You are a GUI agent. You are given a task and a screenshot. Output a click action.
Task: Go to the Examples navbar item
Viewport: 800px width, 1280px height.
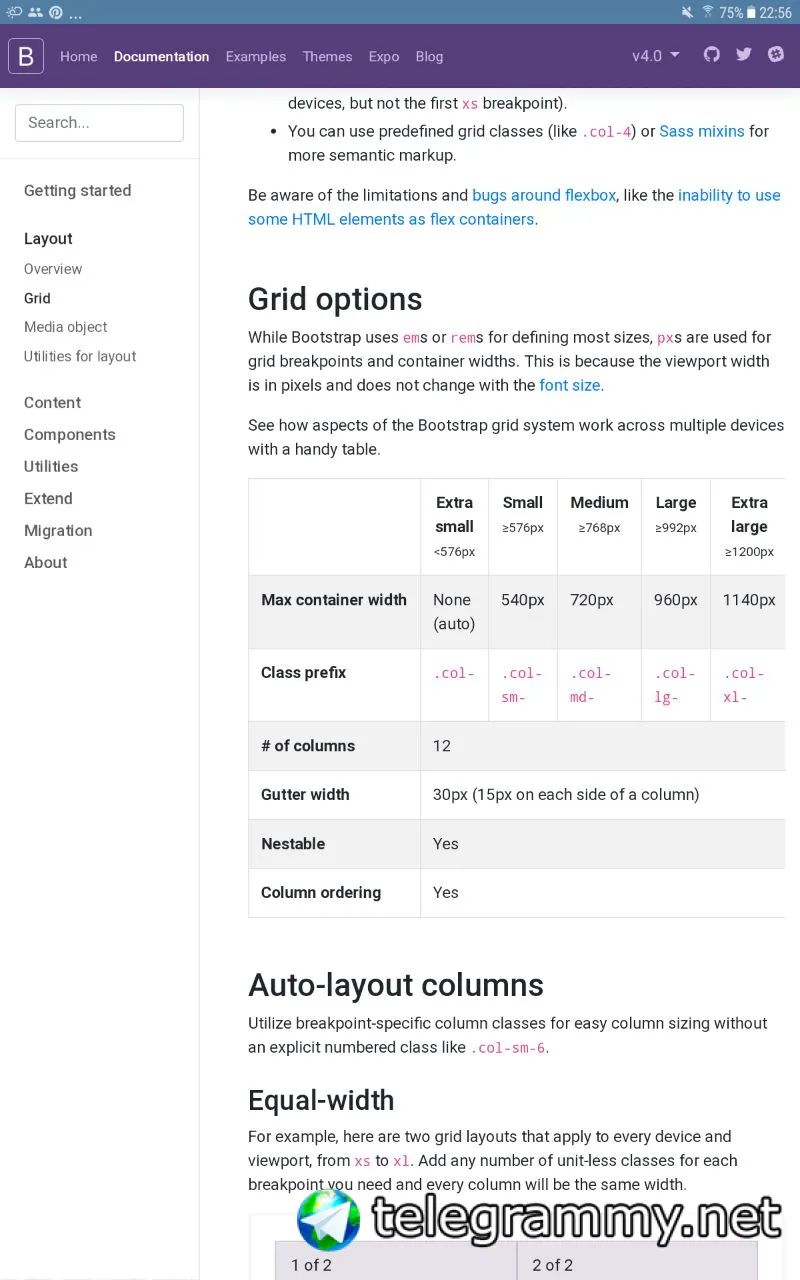click(x=256, y=57)
